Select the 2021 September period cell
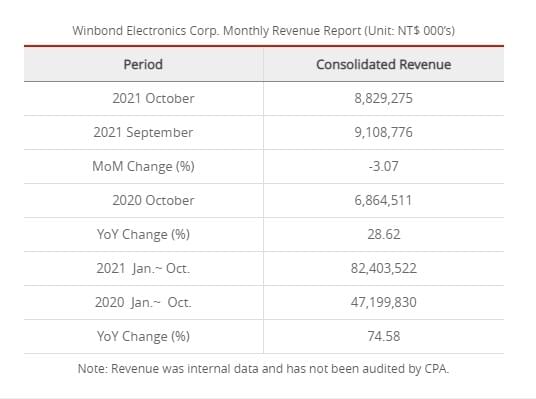536x399 pixels. pyautogui.click(x=143, y=132)
